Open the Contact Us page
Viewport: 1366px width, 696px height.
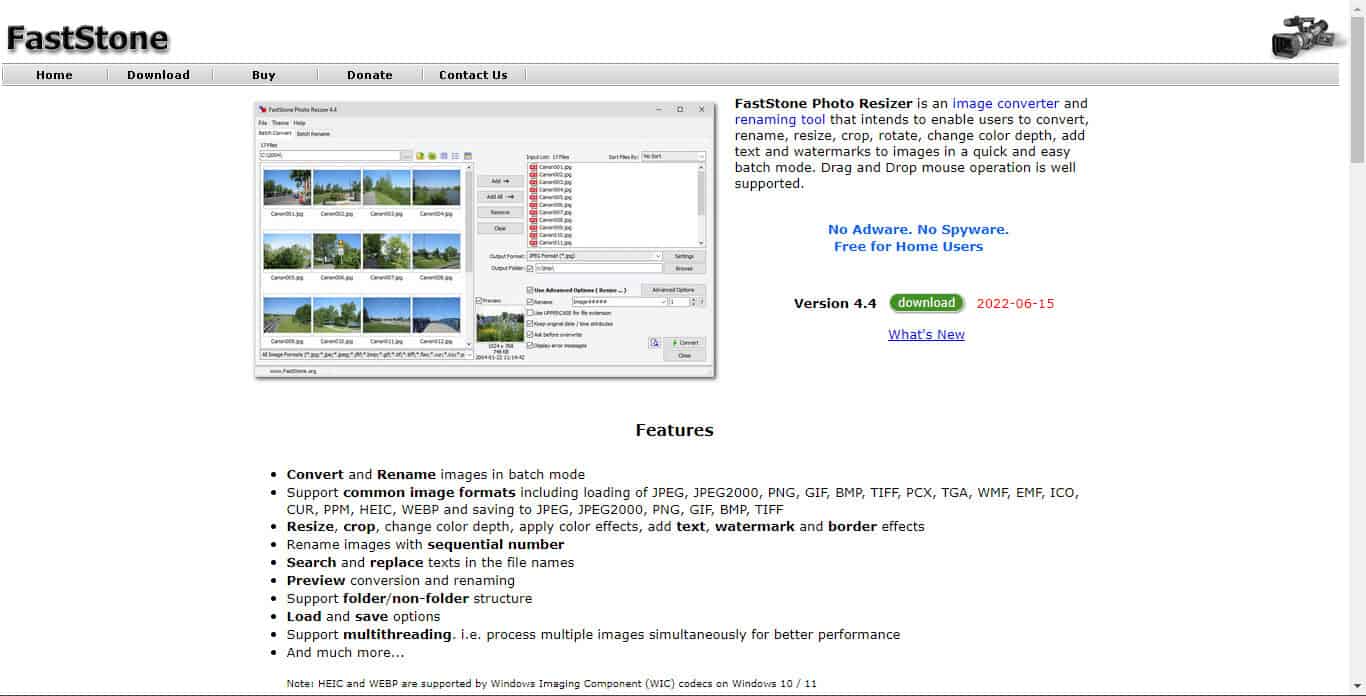click(473, 75)
